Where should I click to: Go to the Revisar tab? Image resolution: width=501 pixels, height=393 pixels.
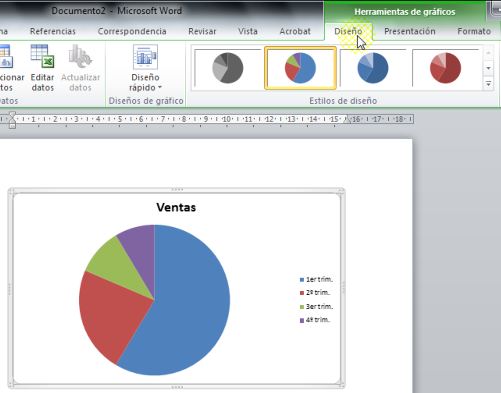202,31
